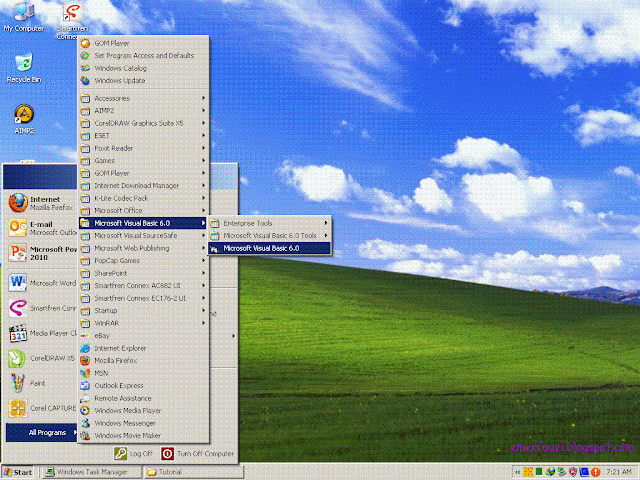
Task: Click the CorelDRAW X5 balloon icon
Action: point(18,358)
